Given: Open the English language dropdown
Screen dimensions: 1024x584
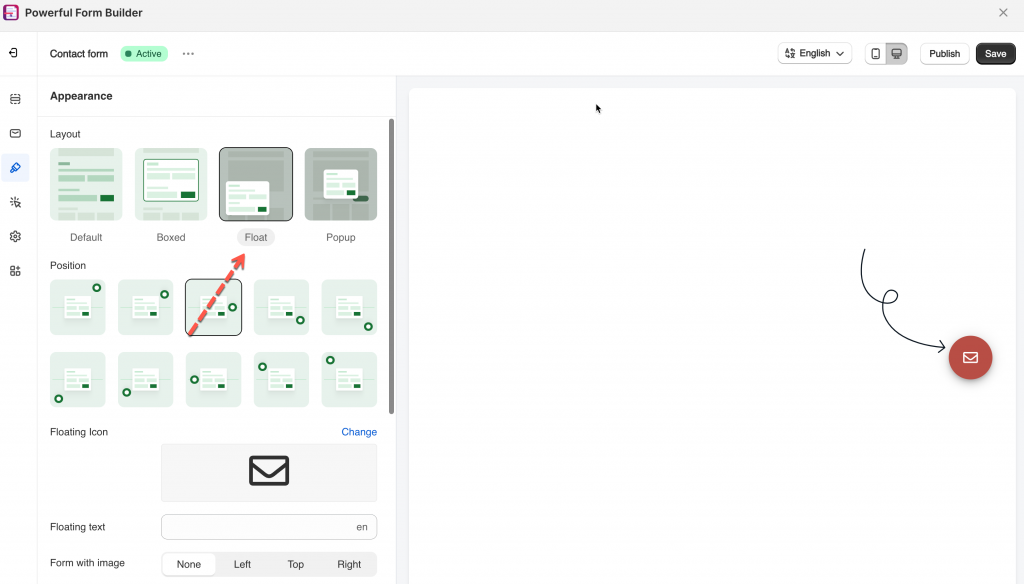Looking at the screenshot, I should click(814, 54).
